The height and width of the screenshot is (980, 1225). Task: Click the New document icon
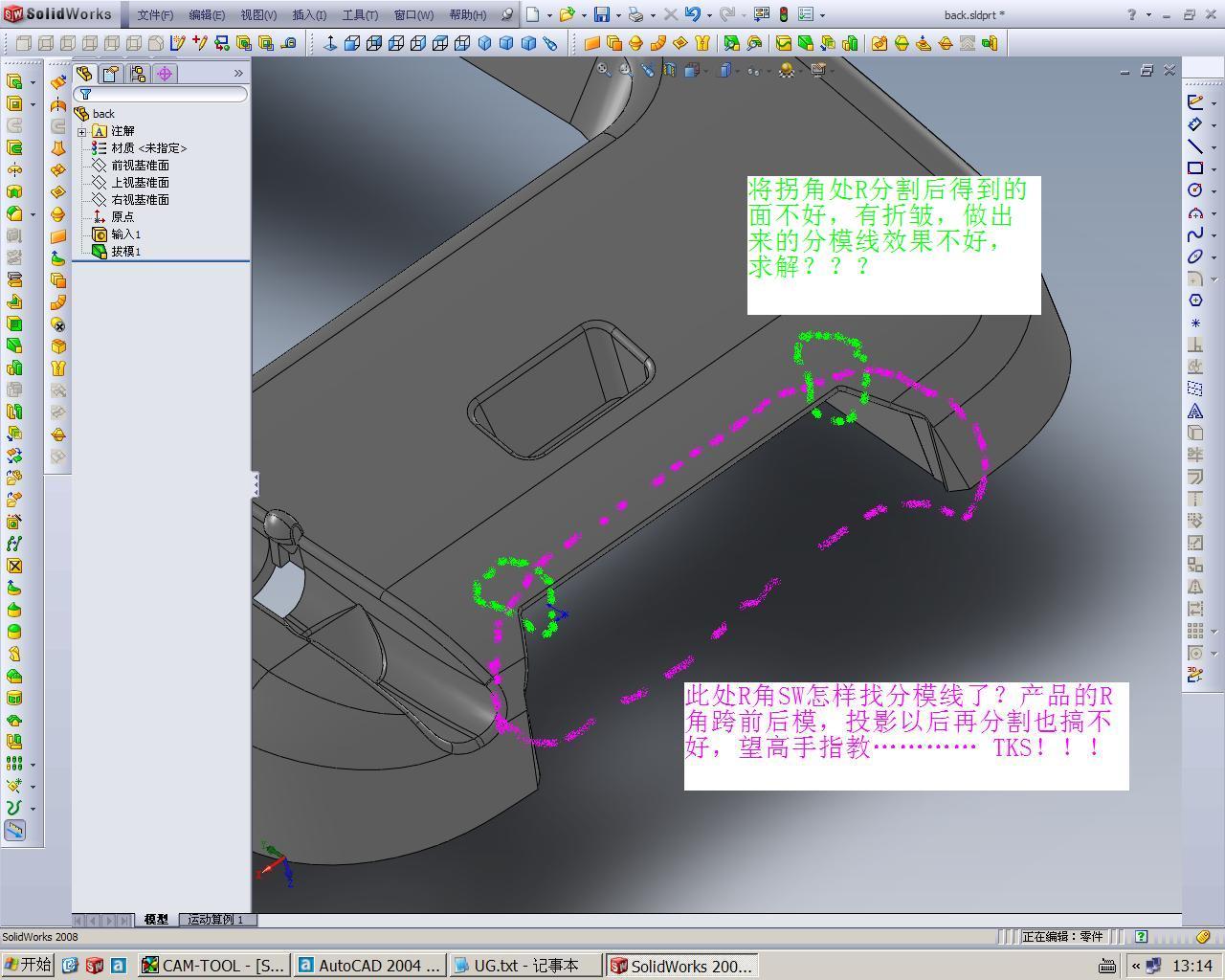tap(532, 14)
